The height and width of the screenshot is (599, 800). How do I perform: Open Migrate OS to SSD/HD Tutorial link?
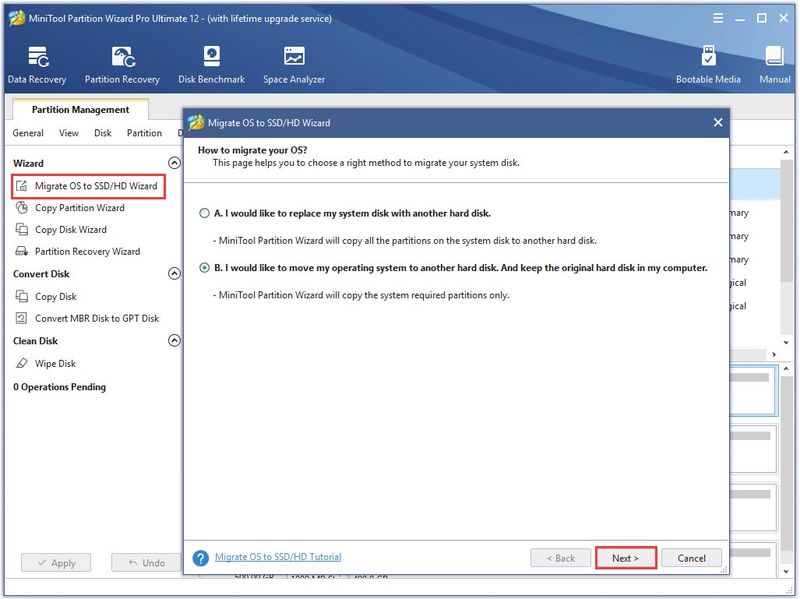click(x=278, y=557)
